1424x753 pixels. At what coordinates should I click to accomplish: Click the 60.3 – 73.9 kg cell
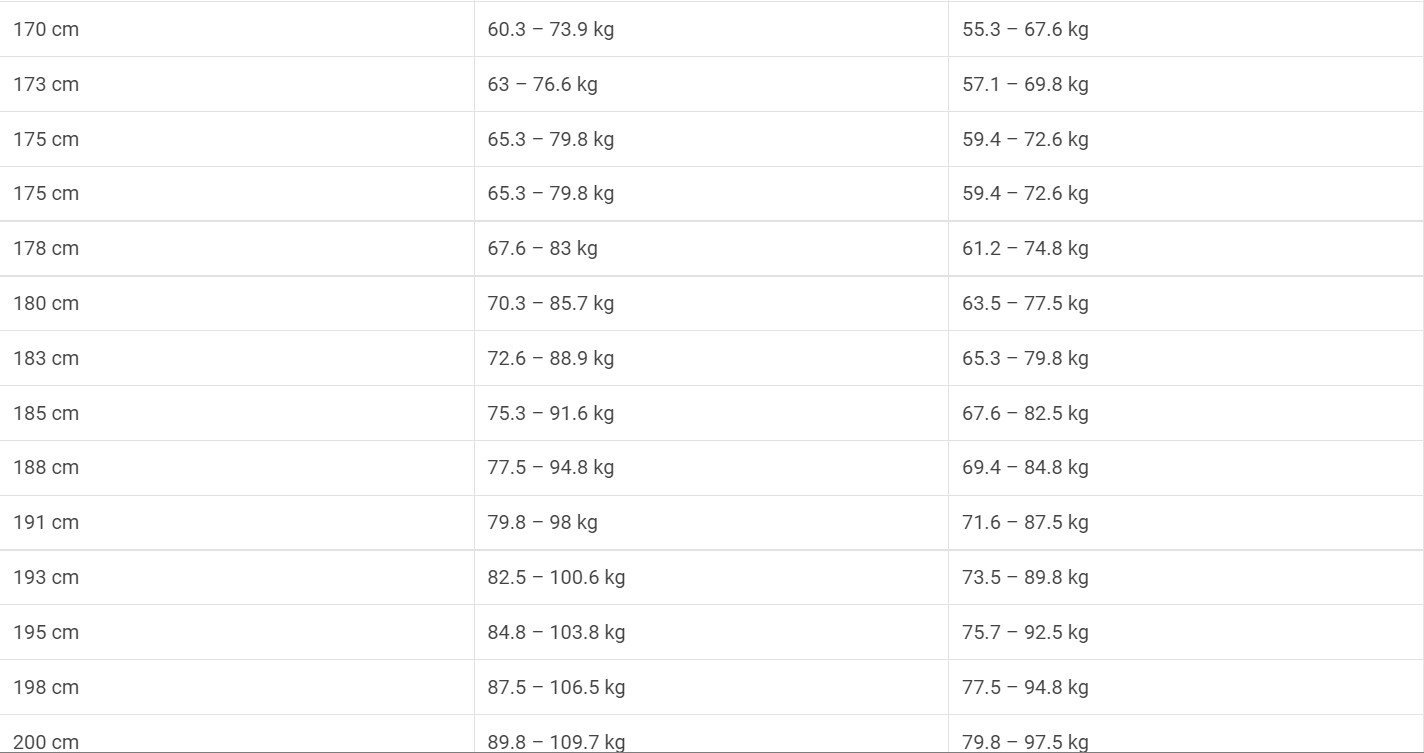550,29
